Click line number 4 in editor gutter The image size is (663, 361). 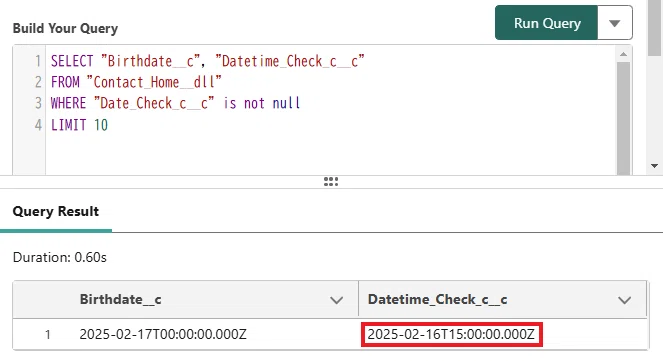pos(38,125)
